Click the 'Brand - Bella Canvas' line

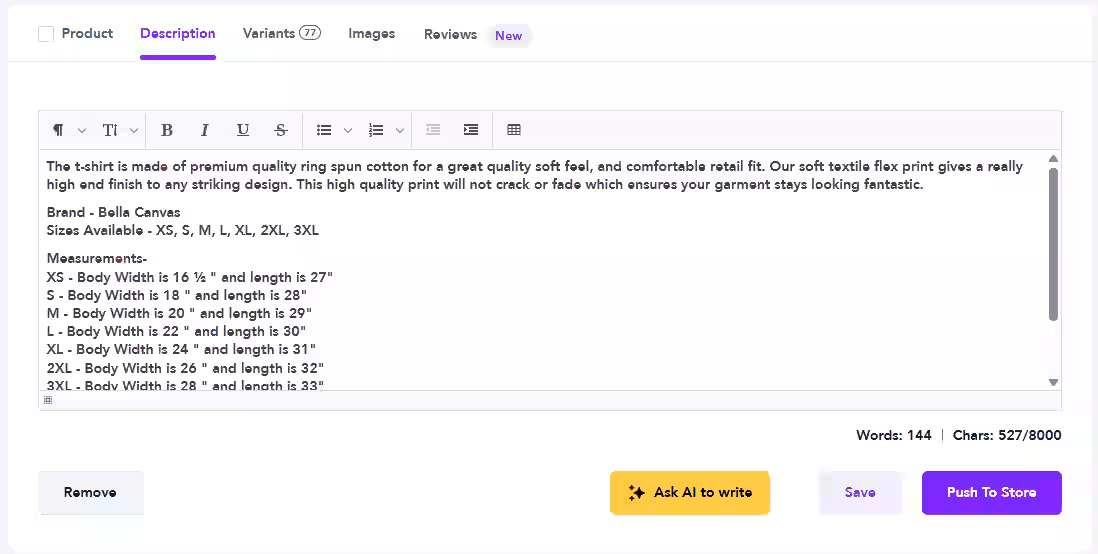[x=113, y=212]
